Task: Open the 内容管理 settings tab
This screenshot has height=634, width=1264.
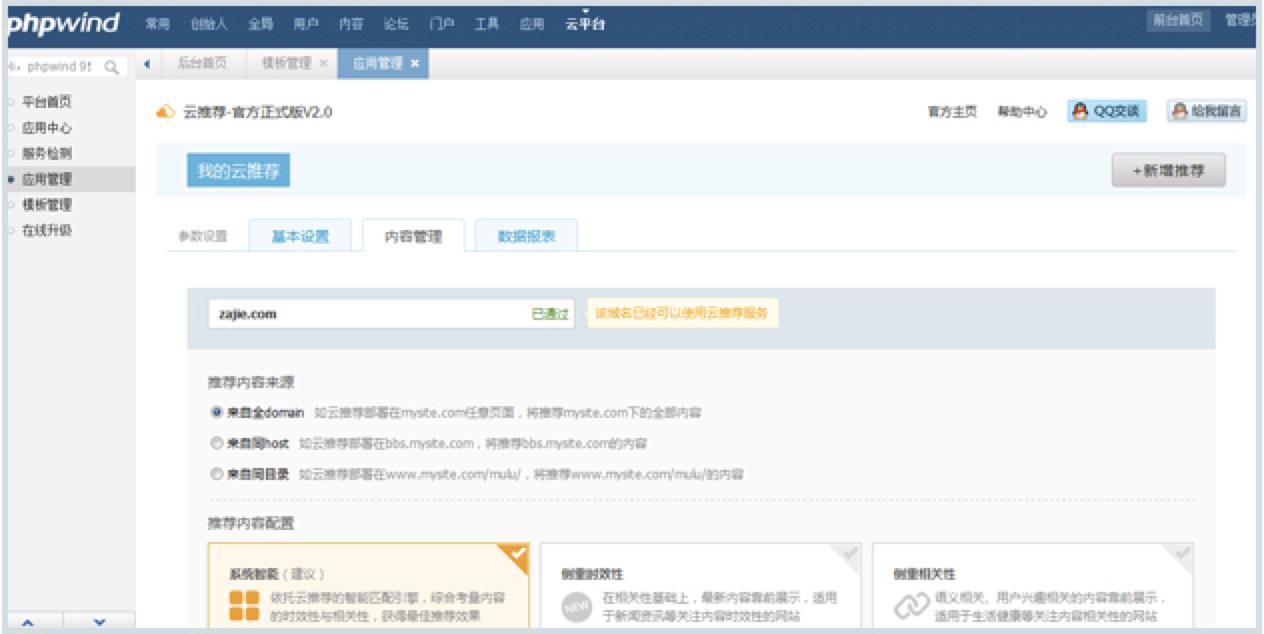Action: coord(413,236)
